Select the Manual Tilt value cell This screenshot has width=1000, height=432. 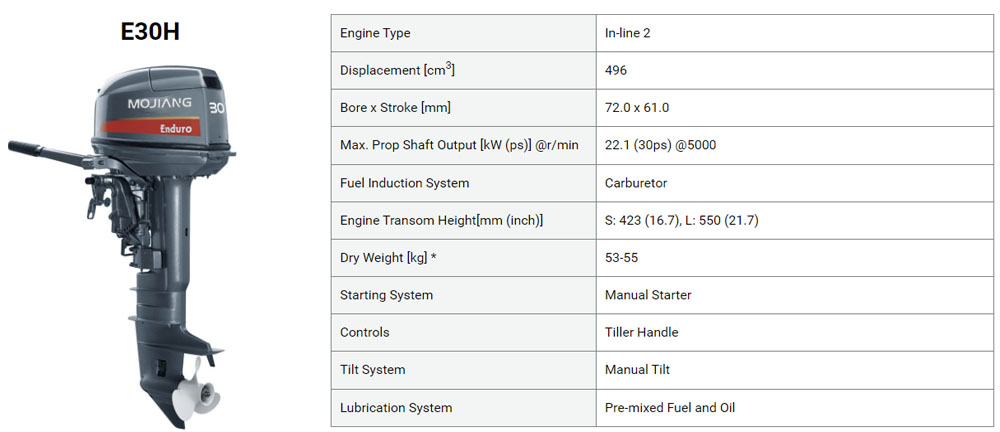(x=794, y=370)
